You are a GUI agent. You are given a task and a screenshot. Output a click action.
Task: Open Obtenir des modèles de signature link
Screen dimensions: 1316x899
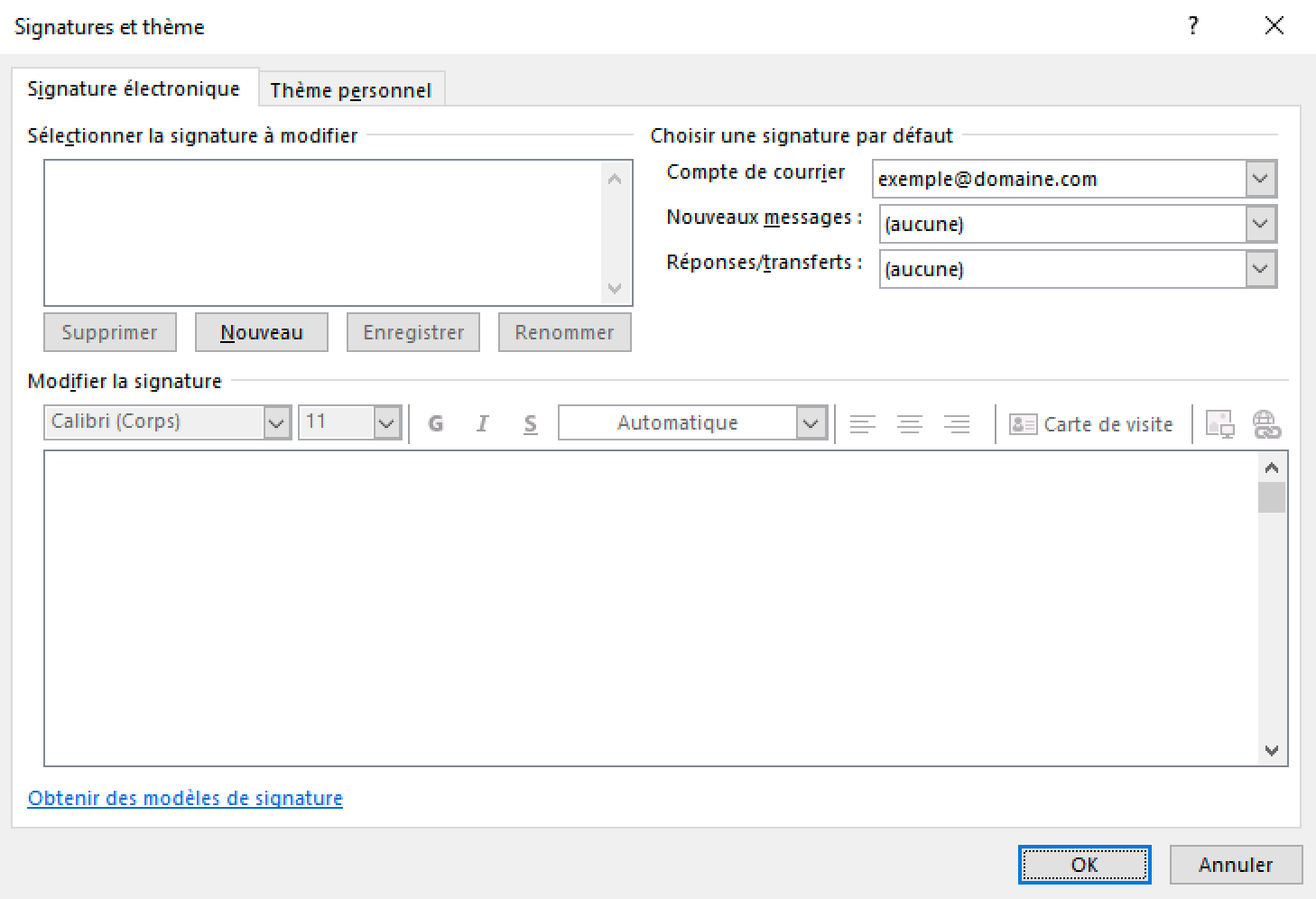click(185, 798)
